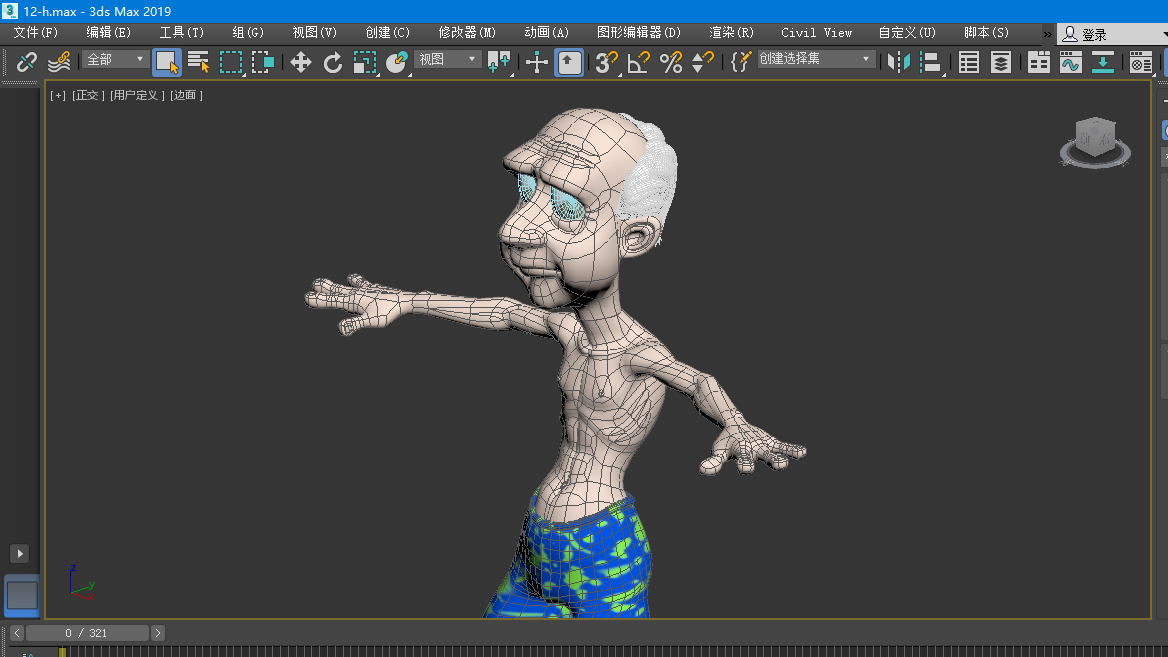Click the Bind to Space Warp icon
Viewport: 1168px width, 657px height.
[x=59, y=62]
